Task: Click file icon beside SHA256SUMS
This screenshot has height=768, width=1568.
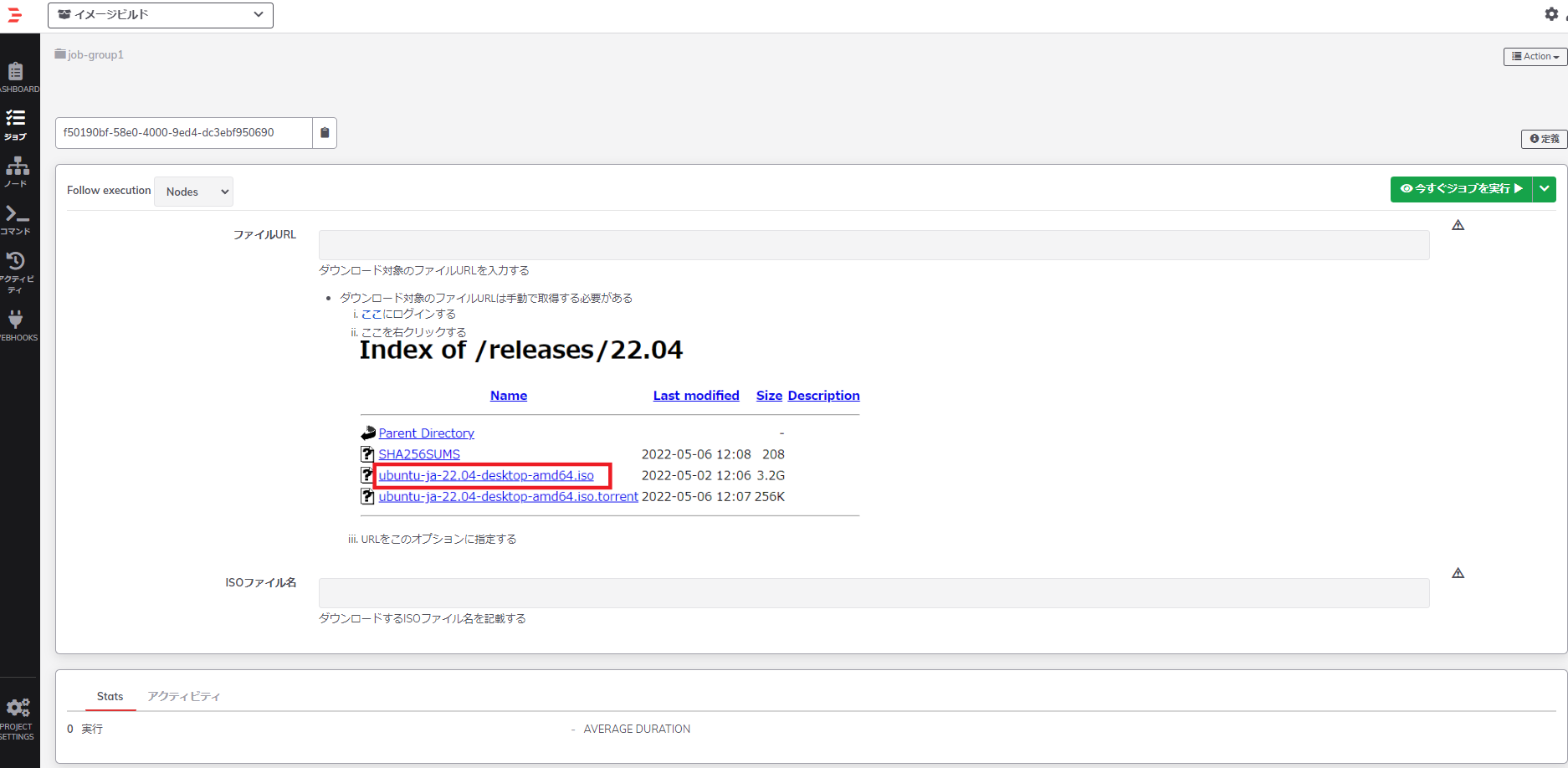Action: 367,454
